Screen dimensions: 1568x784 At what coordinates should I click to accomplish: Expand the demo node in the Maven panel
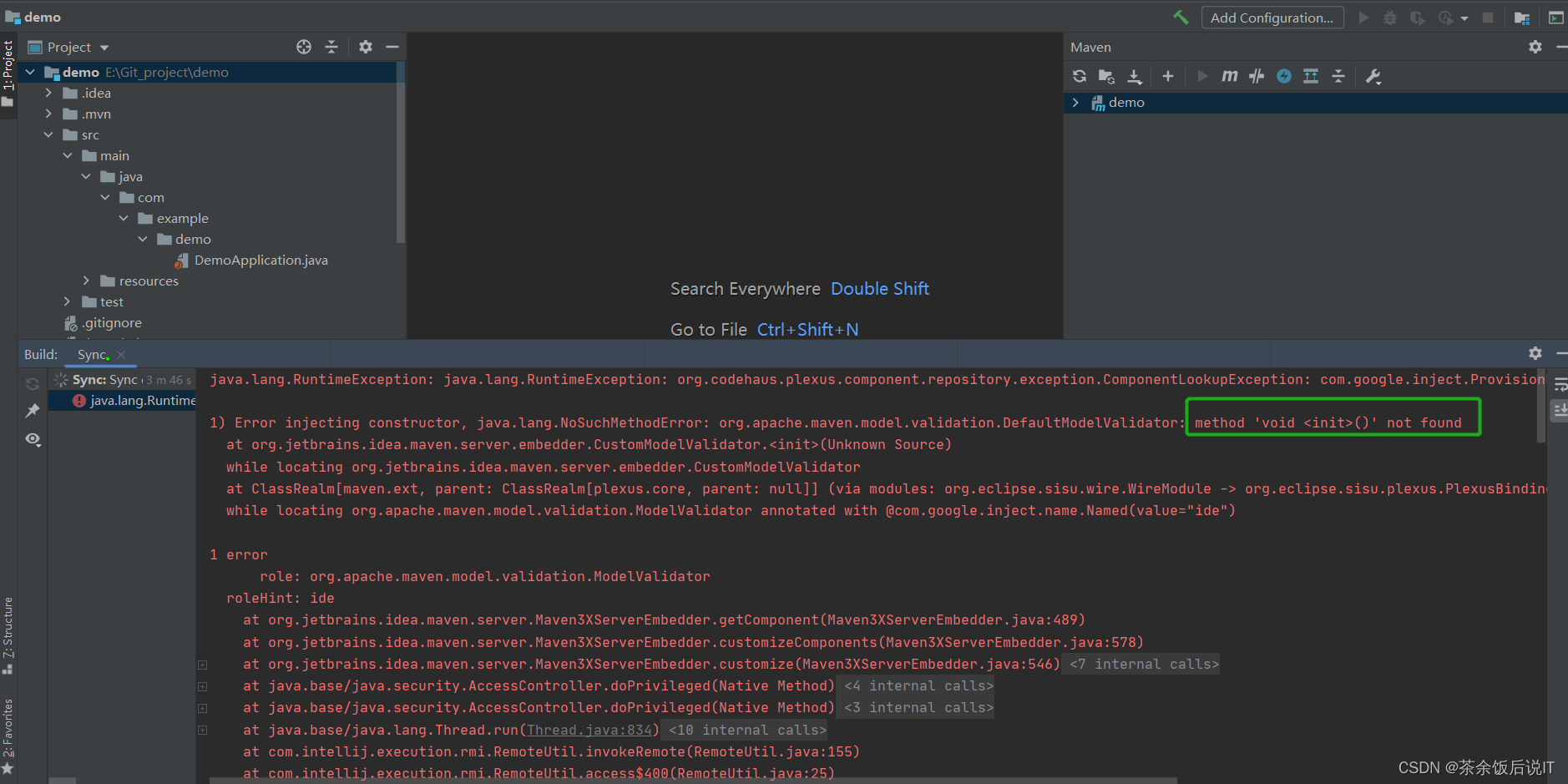(1075, 102)
